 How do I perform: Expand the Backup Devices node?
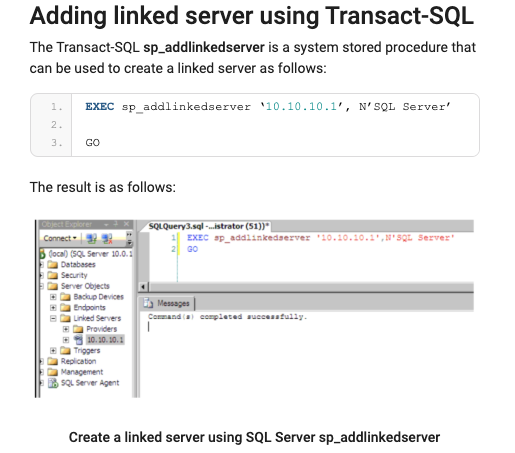(53, 297)
